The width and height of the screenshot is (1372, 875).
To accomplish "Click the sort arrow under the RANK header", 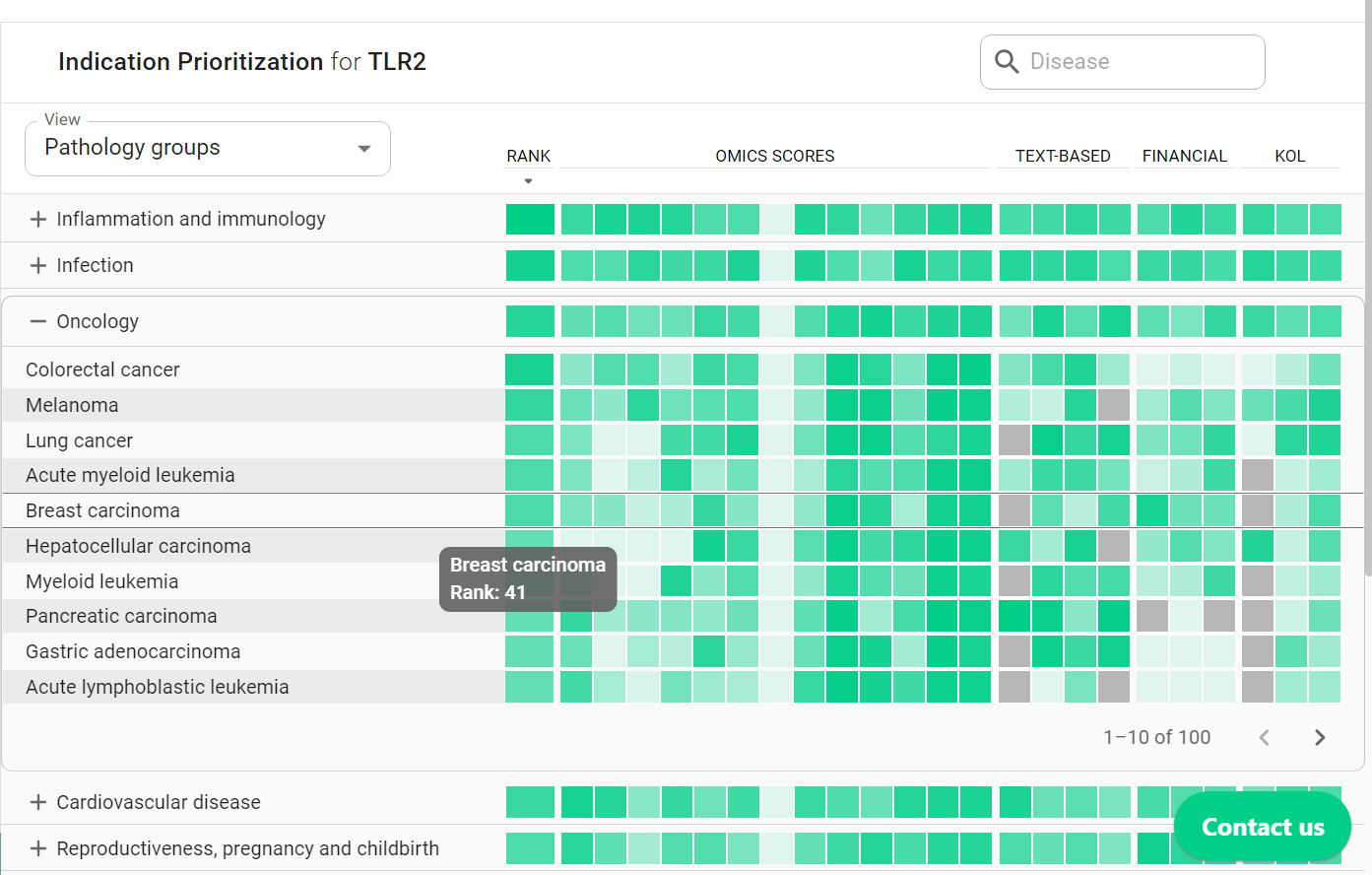I will 528,180.
